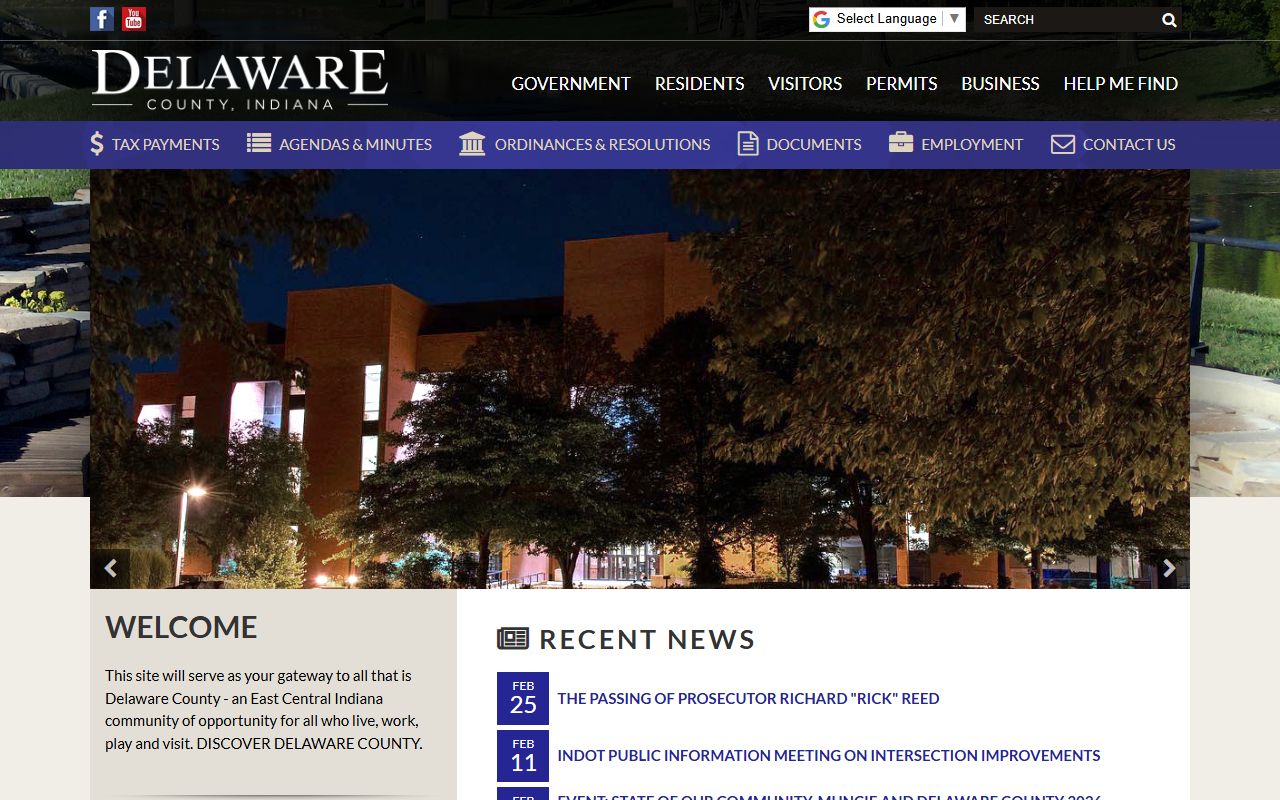Click the page icon beside Documents
Screen dimensions: 1280x800
click(748, 144)
